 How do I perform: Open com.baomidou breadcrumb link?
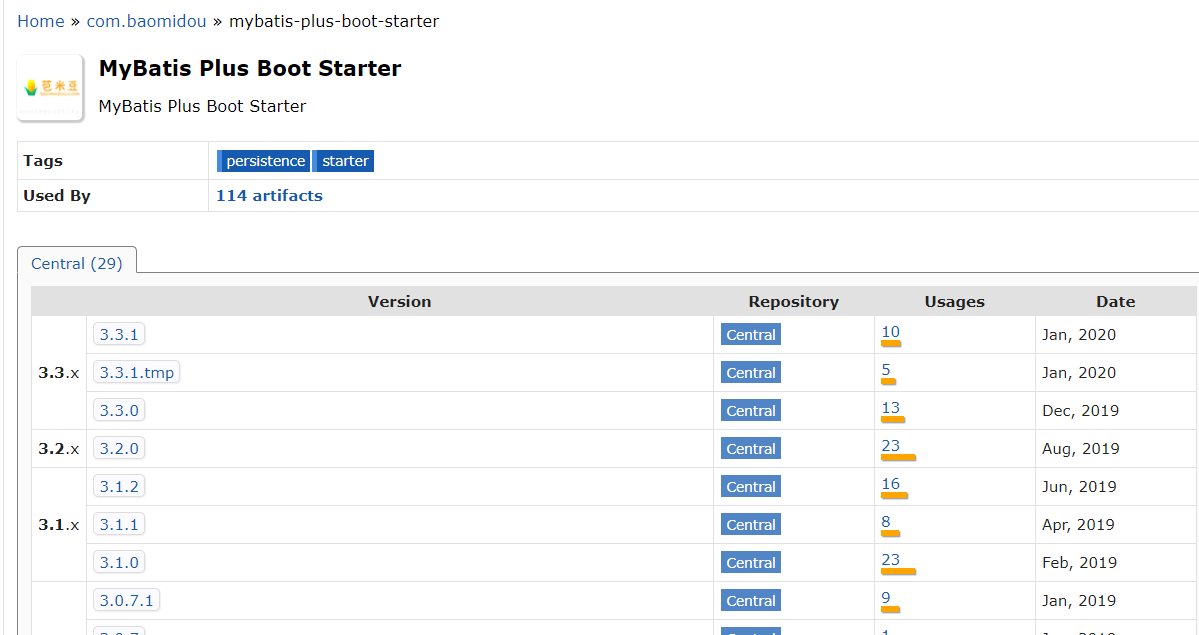(x=146, y=21)
